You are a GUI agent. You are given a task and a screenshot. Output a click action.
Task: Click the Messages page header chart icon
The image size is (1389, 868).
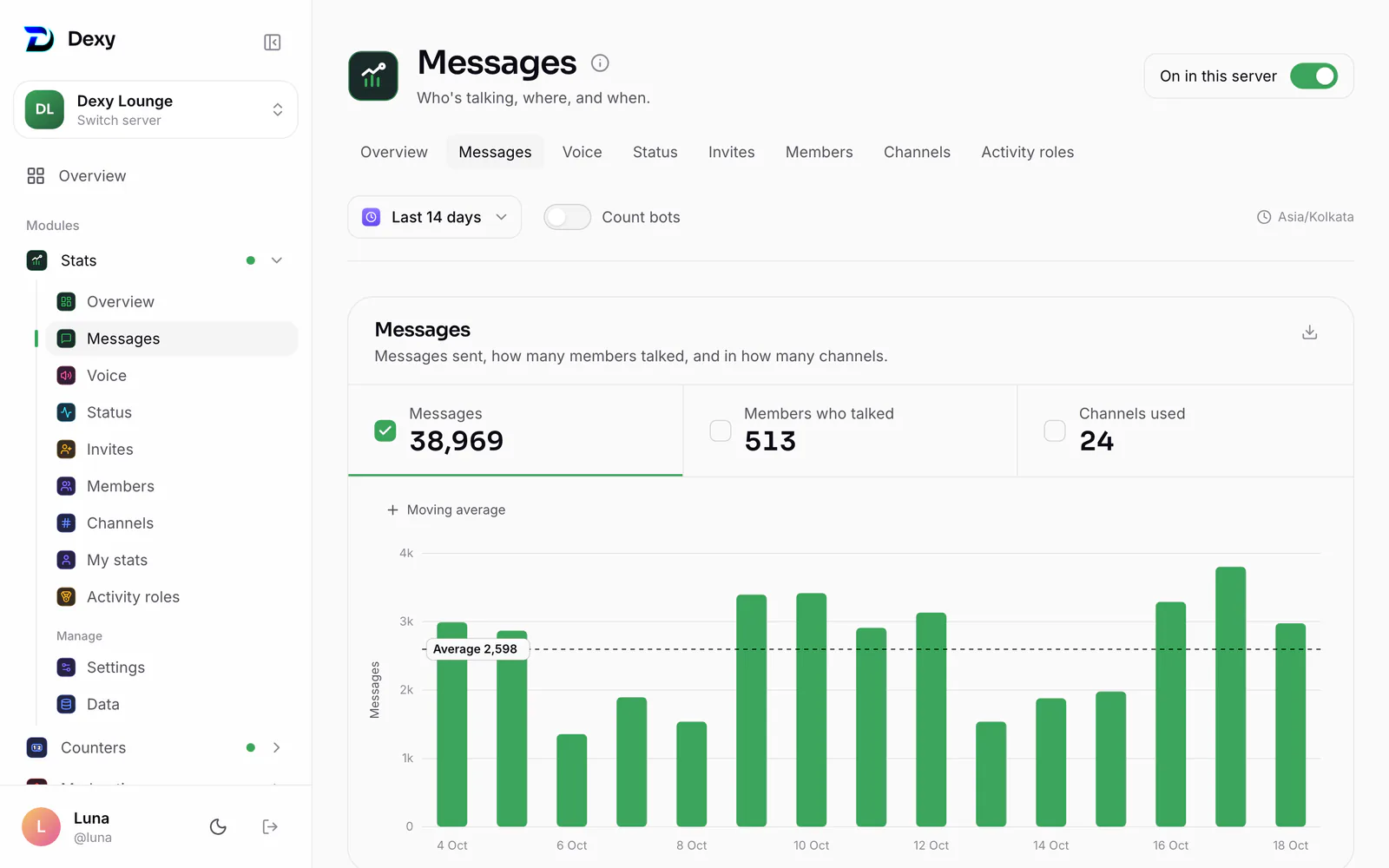(x=373, y=76)
